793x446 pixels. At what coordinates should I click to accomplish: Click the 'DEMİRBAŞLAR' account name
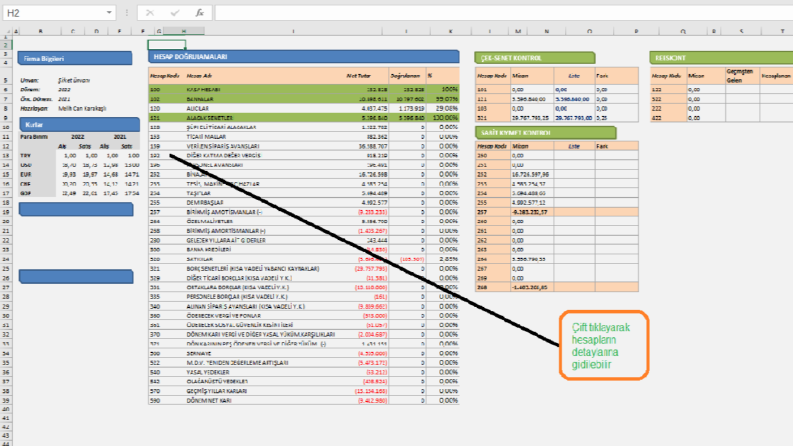pos(205,203)
